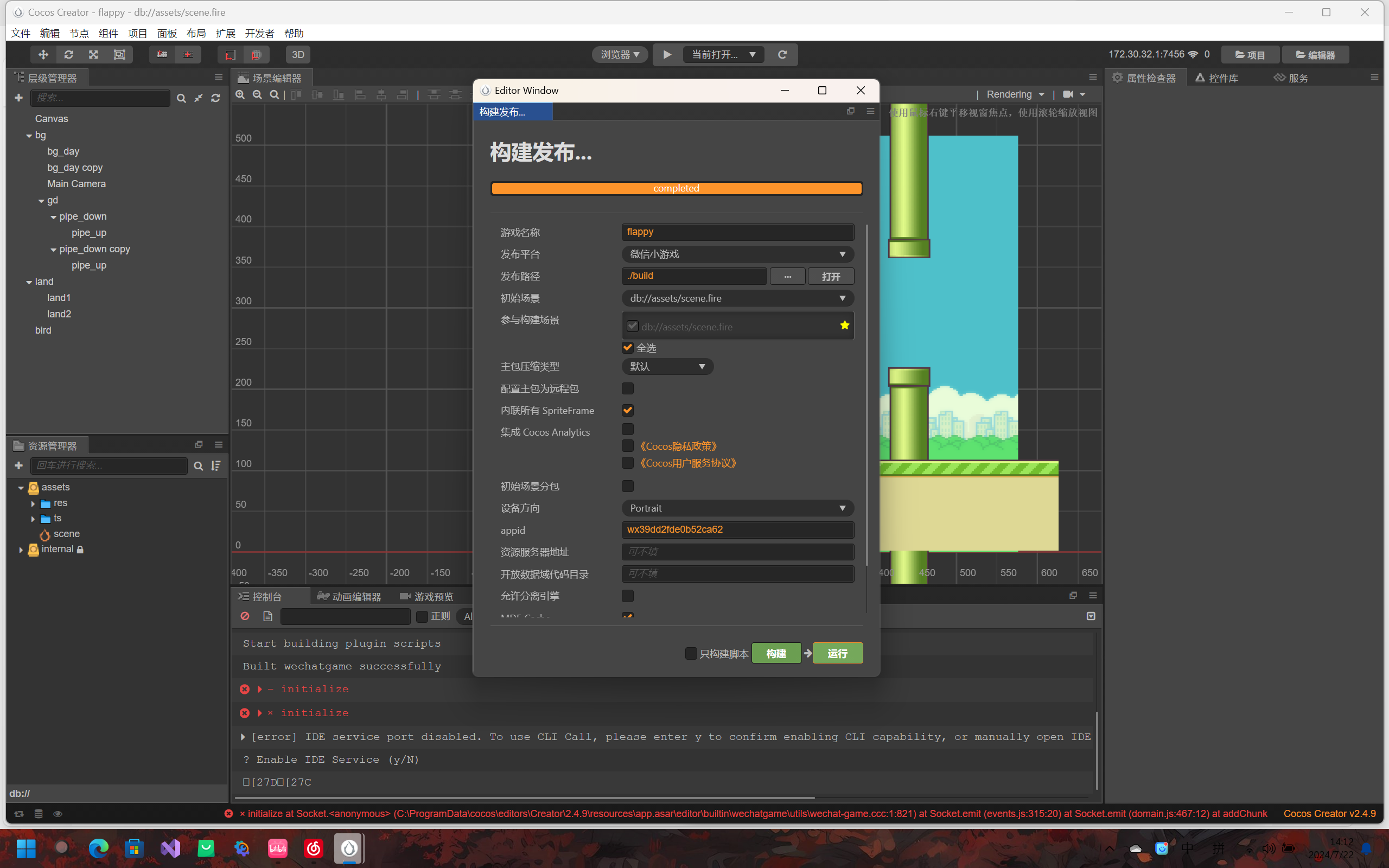Enable the build-scripts-only checkbox

[x=691, y=653]
